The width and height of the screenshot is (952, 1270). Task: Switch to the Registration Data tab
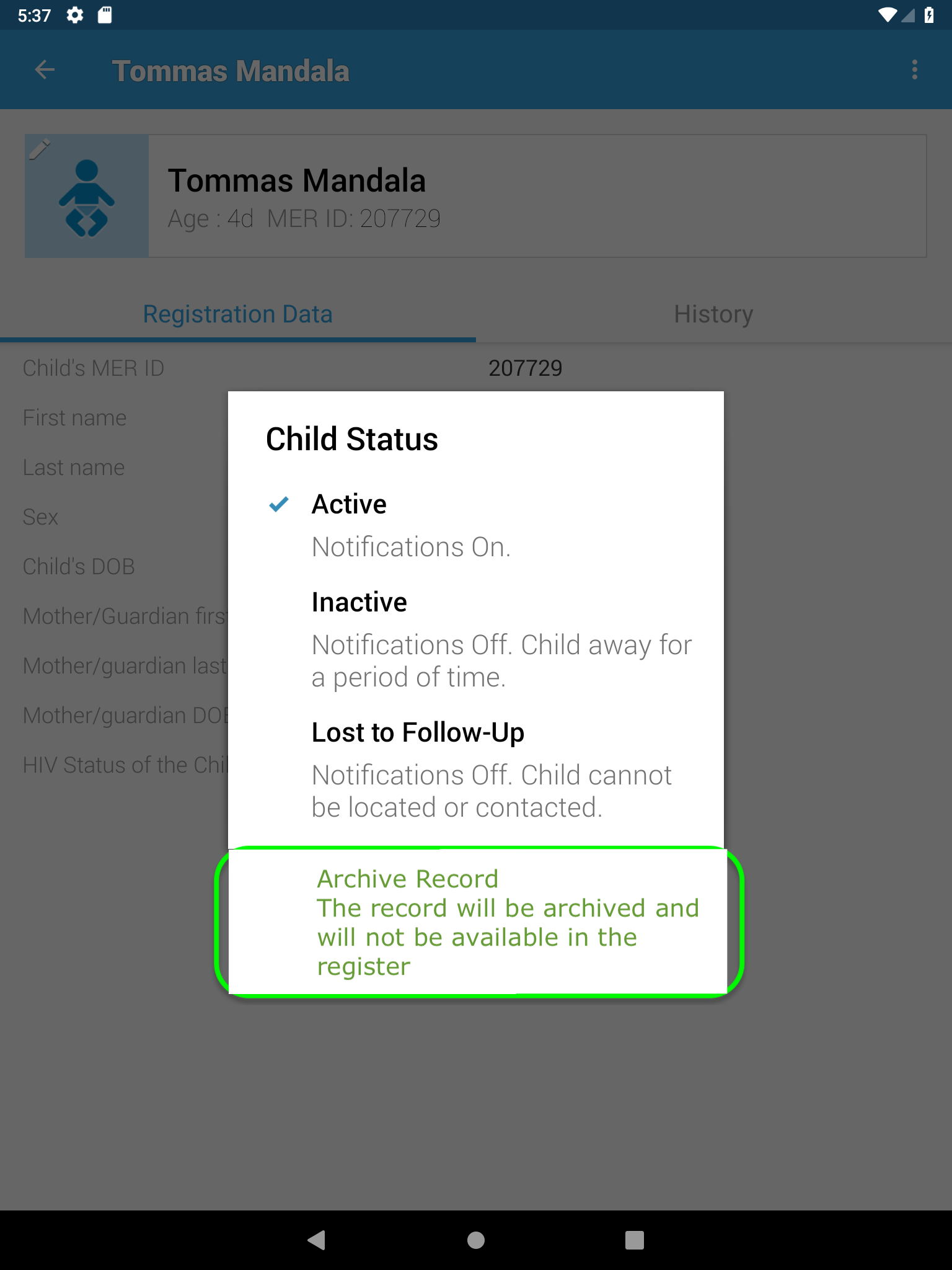point(237,314)
